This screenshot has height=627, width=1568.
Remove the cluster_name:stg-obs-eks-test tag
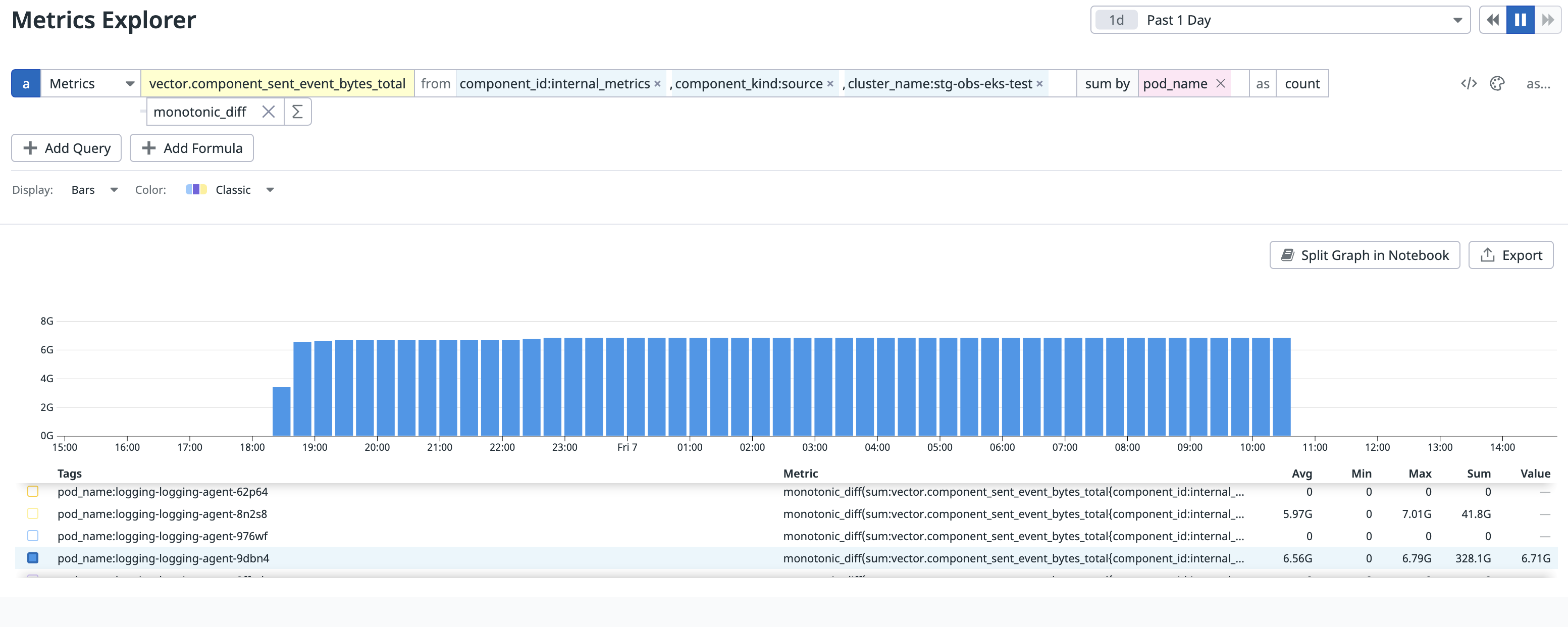point(1039,83)
